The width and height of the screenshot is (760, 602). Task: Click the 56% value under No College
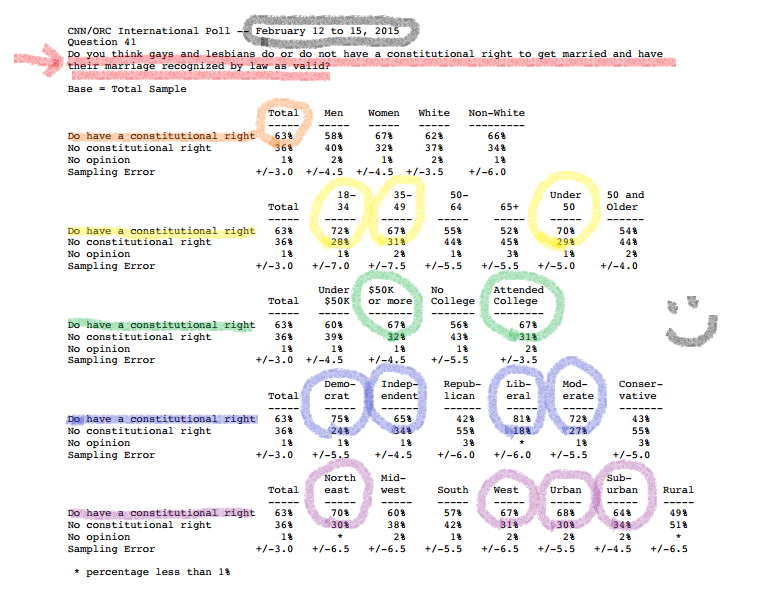click(459, 325)
